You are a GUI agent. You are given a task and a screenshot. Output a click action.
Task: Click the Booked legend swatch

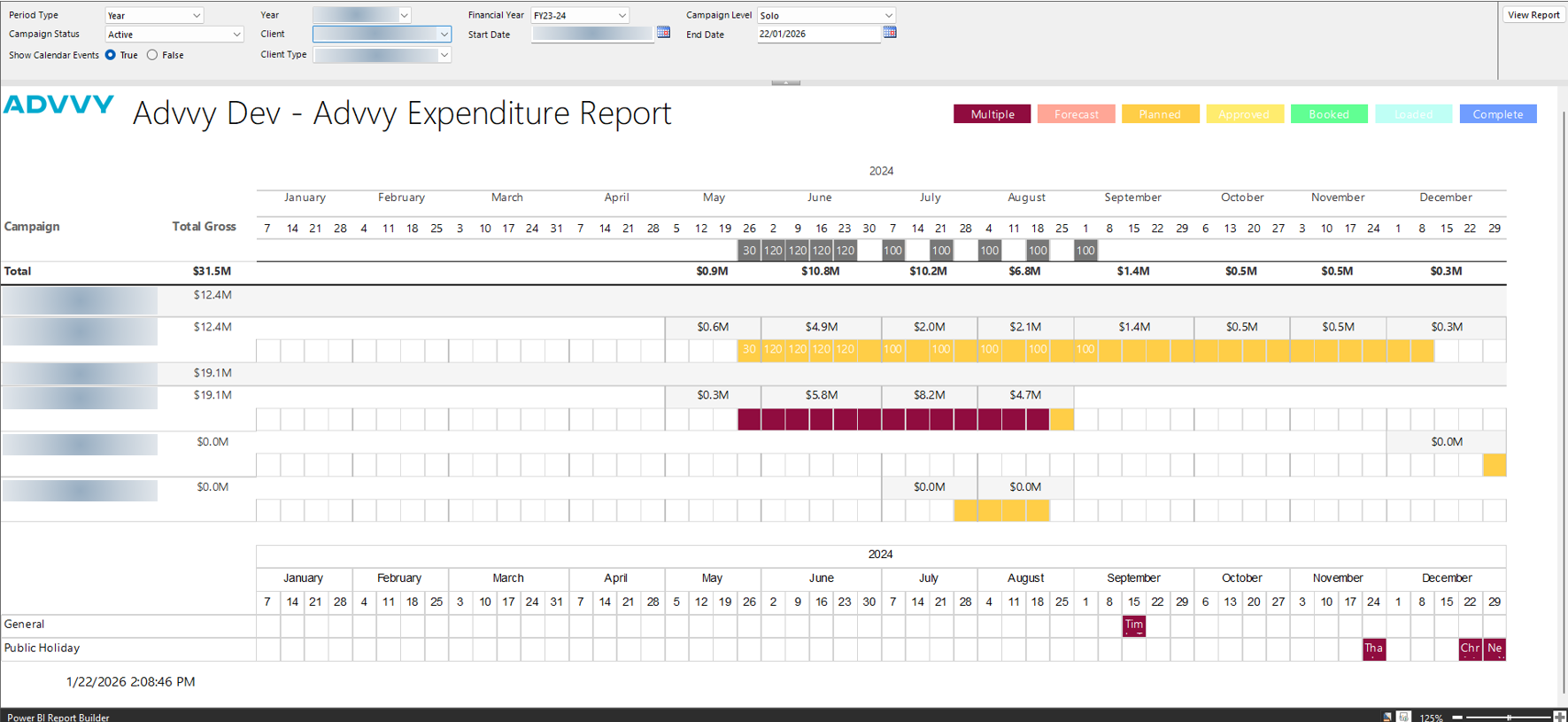click(x=1329, y=114)
